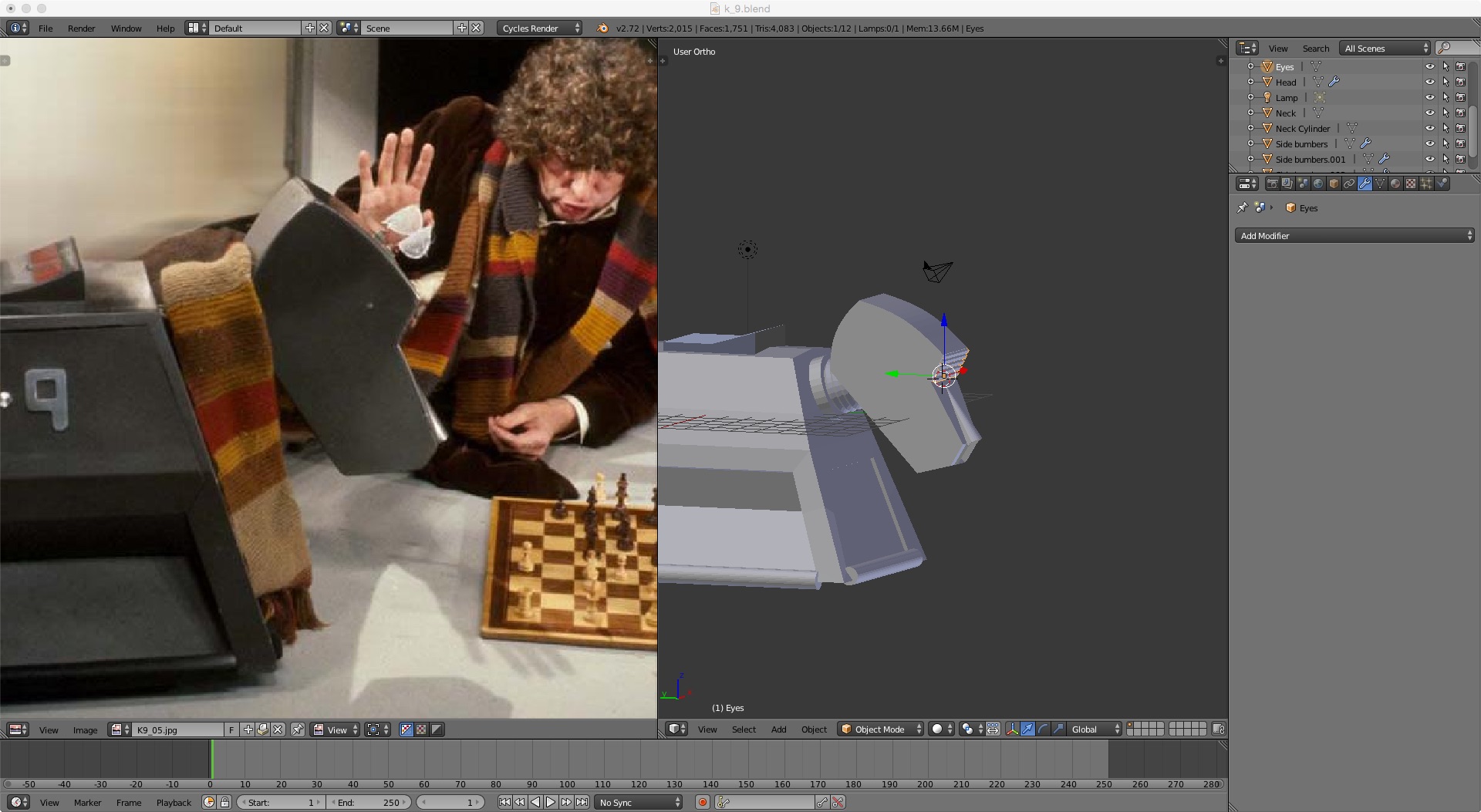This screenshot has width=1481, height=812.
Task: Open the Render menu
Action: coord(81,28)
